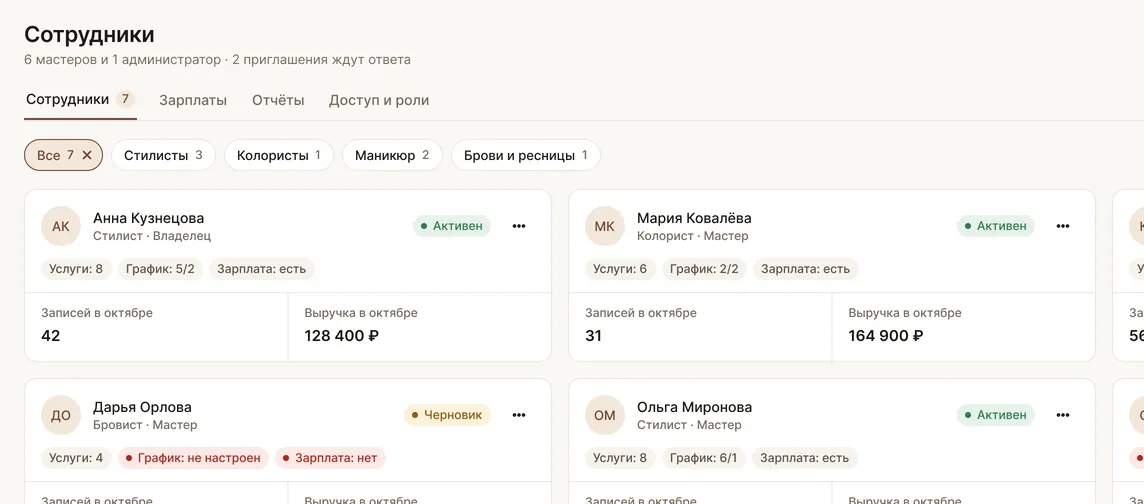
Task: Click the 31 bookings count
Action: pos(593,336)
